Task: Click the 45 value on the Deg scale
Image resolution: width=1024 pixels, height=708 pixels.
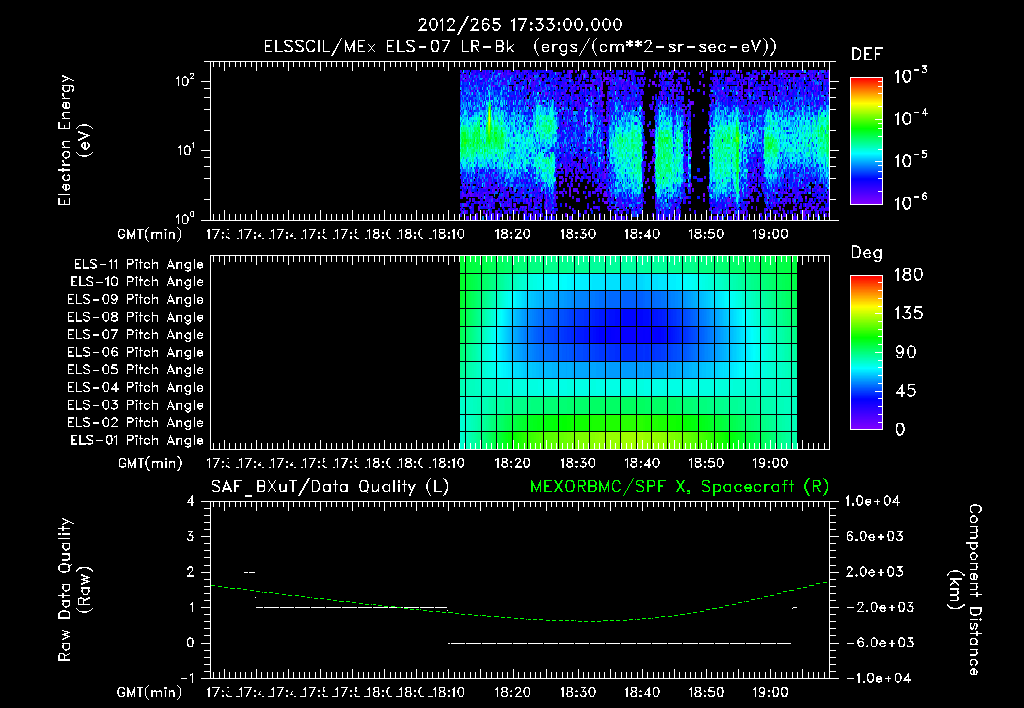Action: coord(906,391)
